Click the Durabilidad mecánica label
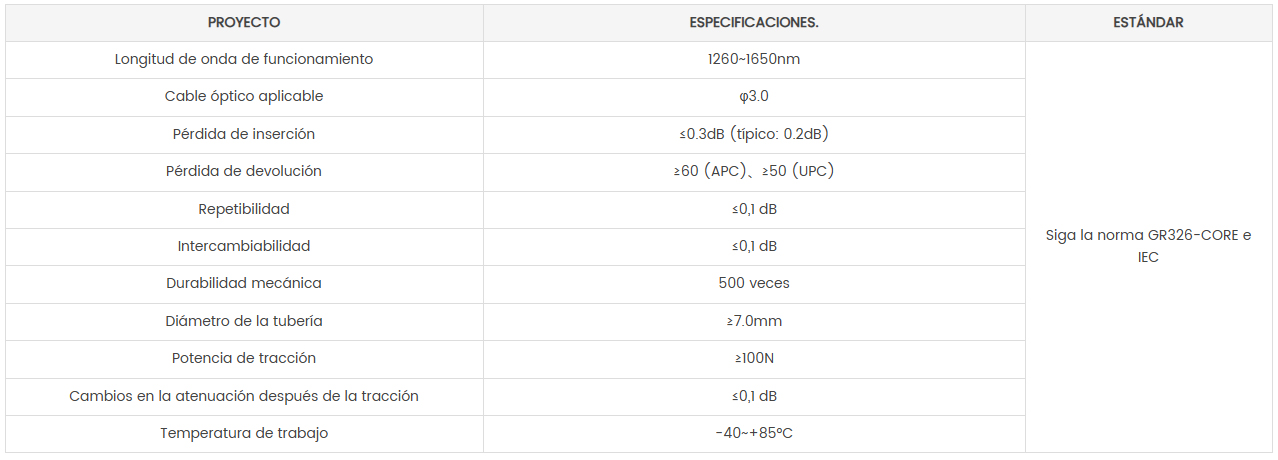The width and height of the screenshot is (1278, 460). [x=244, y=283]
